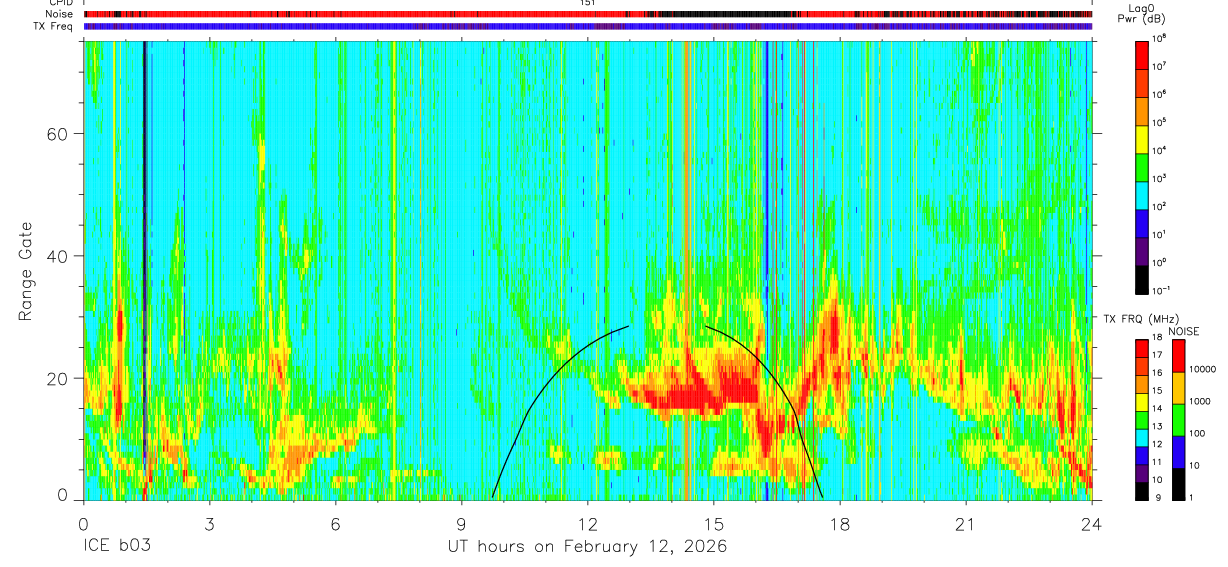The image size is (1228, 567).
Task: Click x-axis tick label '18'
Action: click(x=839, y=524)
